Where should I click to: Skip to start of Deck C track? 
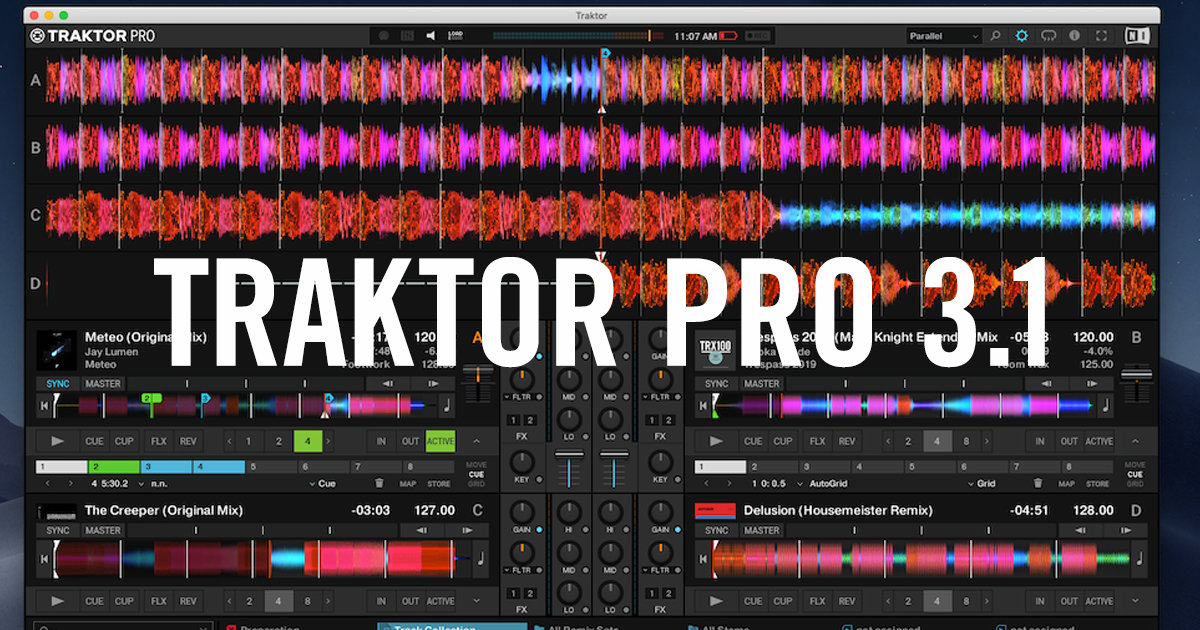point(44,558)
